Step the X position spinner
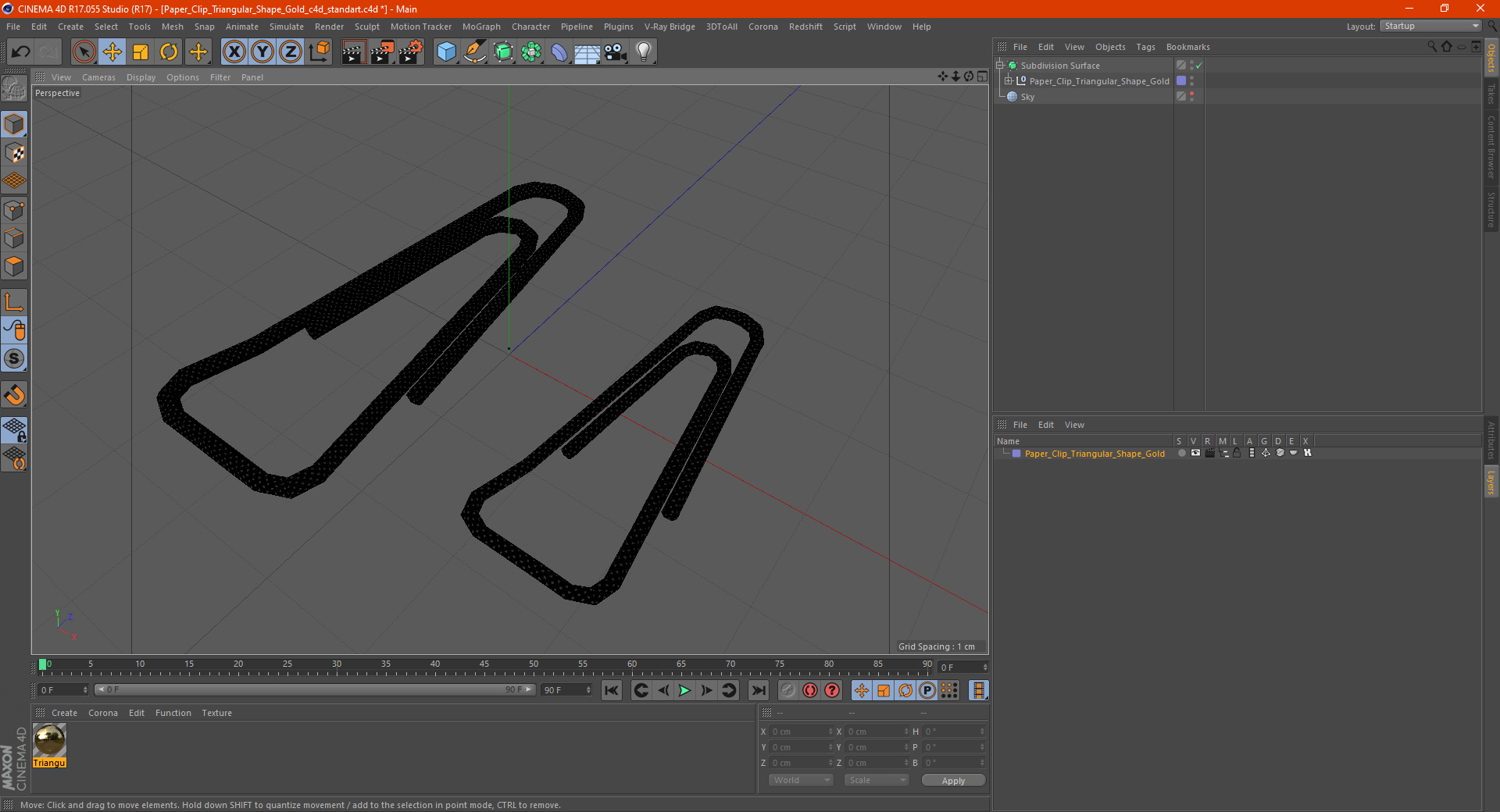The height and width of the screenshot is (812, 1500). (x=830, y=732)
